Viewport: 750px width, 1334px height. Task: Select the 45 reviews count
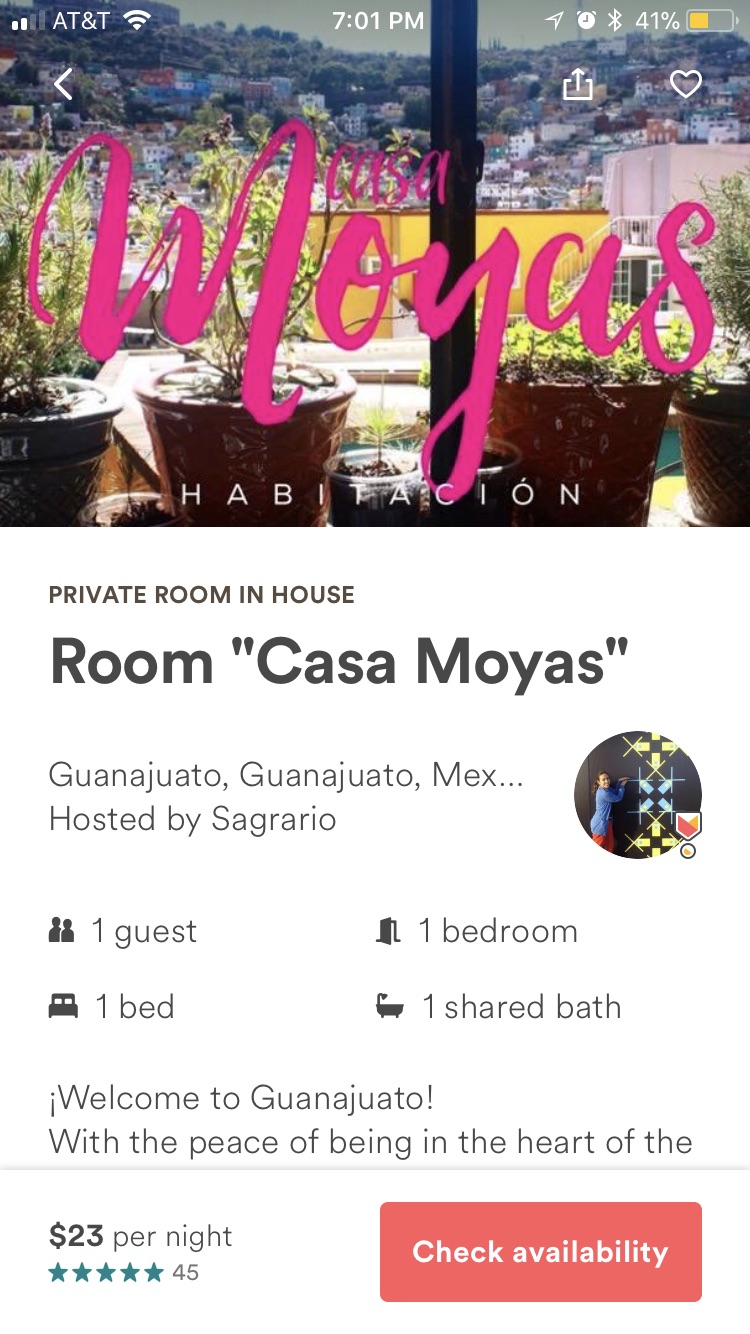click(x=185, y=1273)
